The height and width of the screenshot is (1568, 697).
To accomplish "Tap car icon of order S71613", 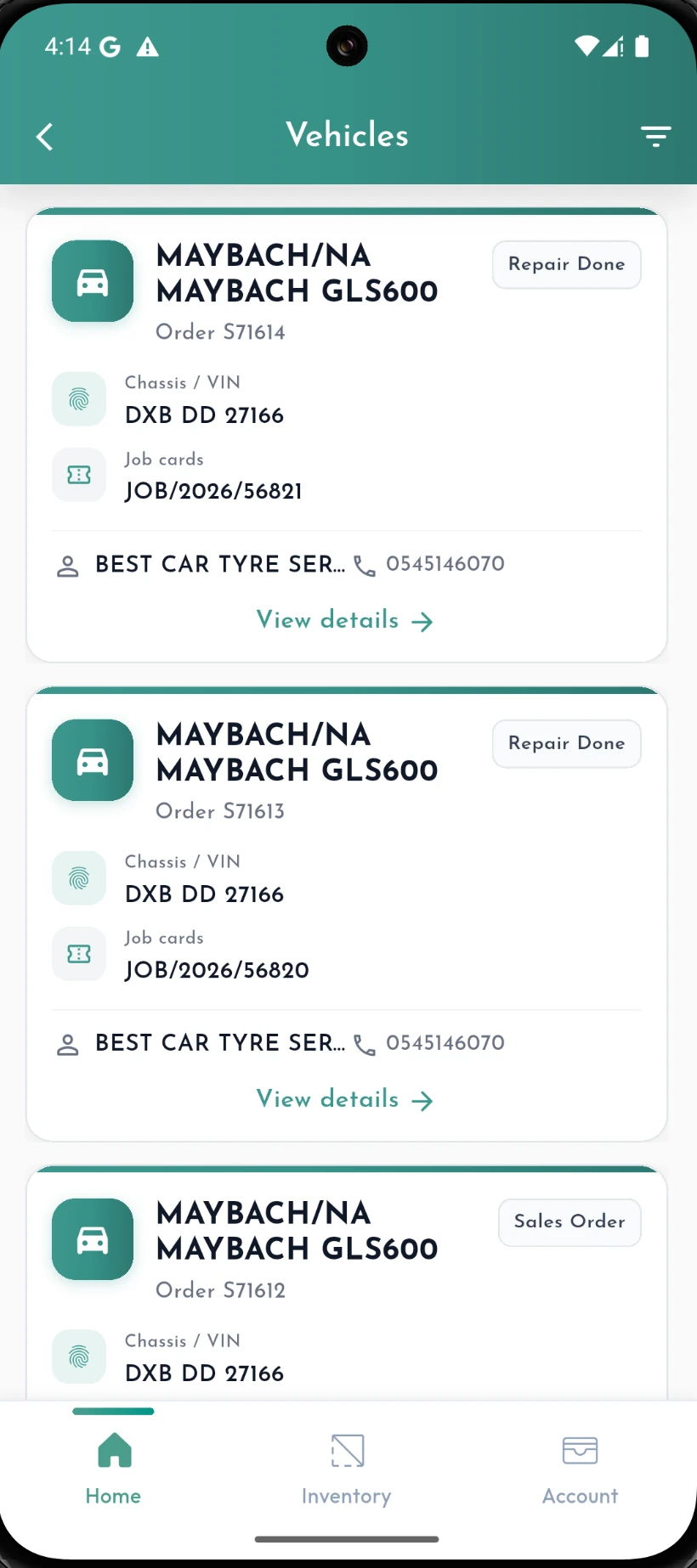I will tap(93, 760).
